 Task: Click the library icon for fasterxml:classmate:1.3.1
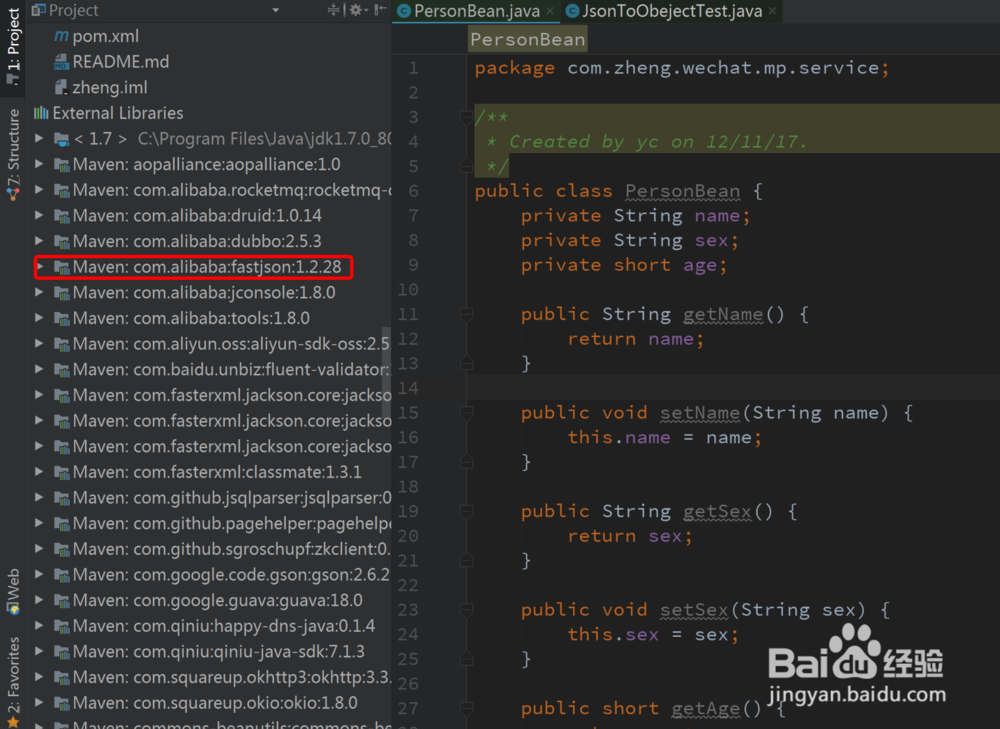[x=62, y=472]
